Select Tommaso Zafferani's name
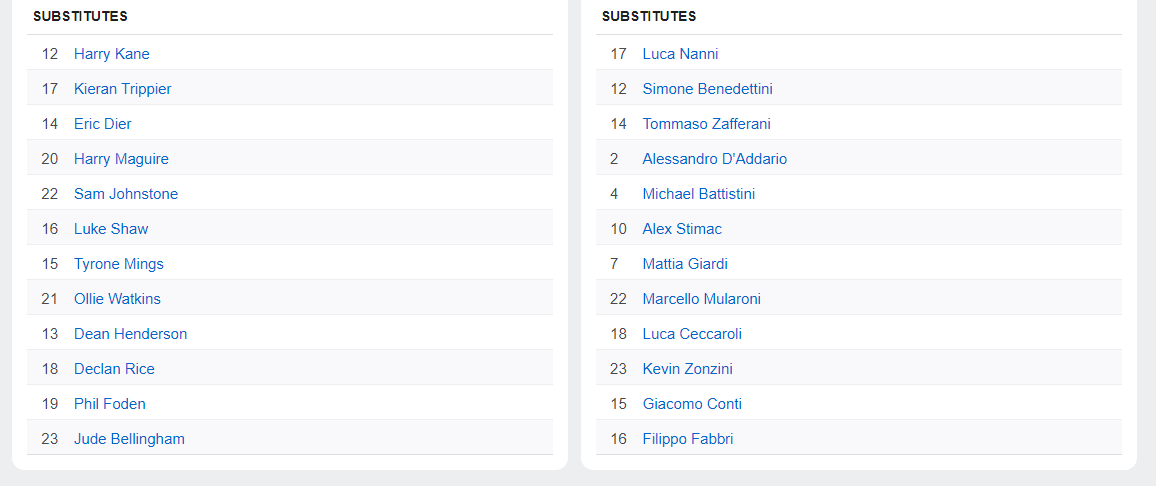 [x=706, y=124]
